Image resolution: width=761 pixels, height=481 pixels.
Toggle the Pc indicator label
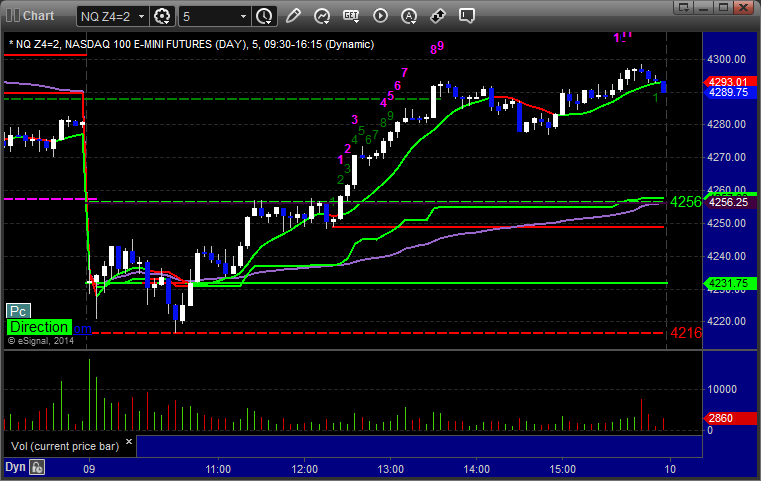[18, 311]
